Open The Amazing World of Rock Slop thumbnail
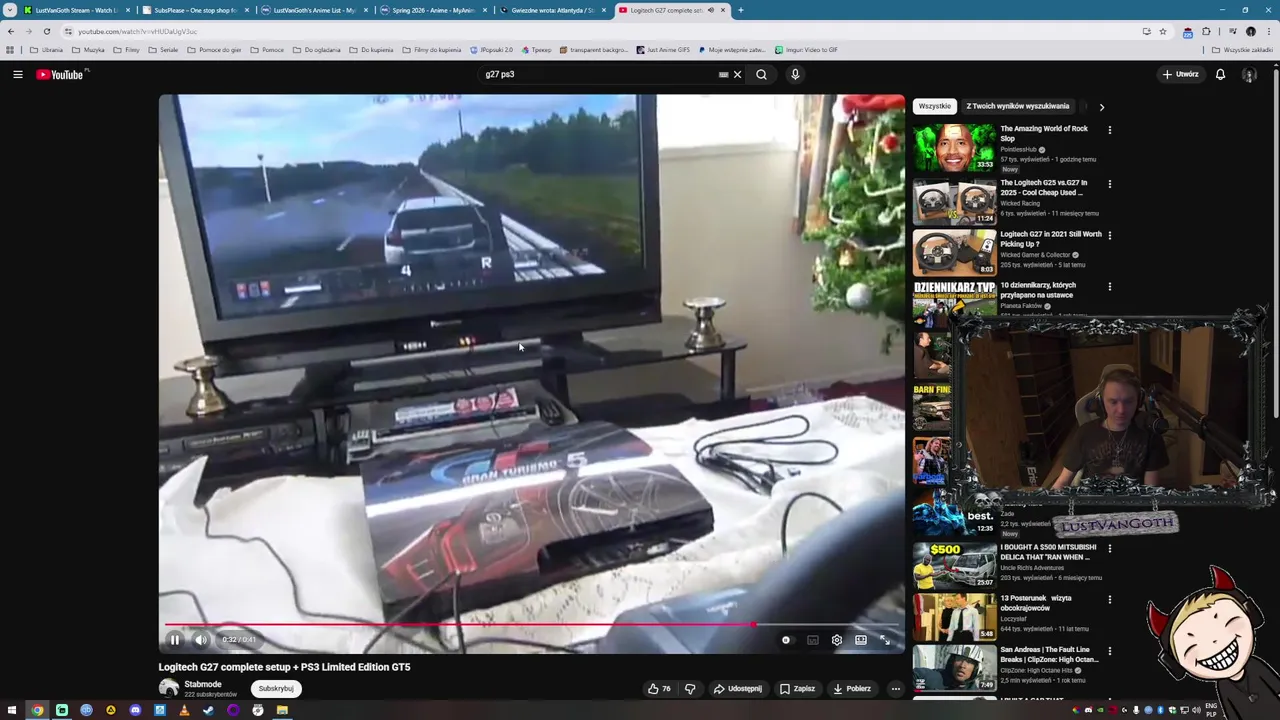Screen dimensions: 1280x720 954,148
